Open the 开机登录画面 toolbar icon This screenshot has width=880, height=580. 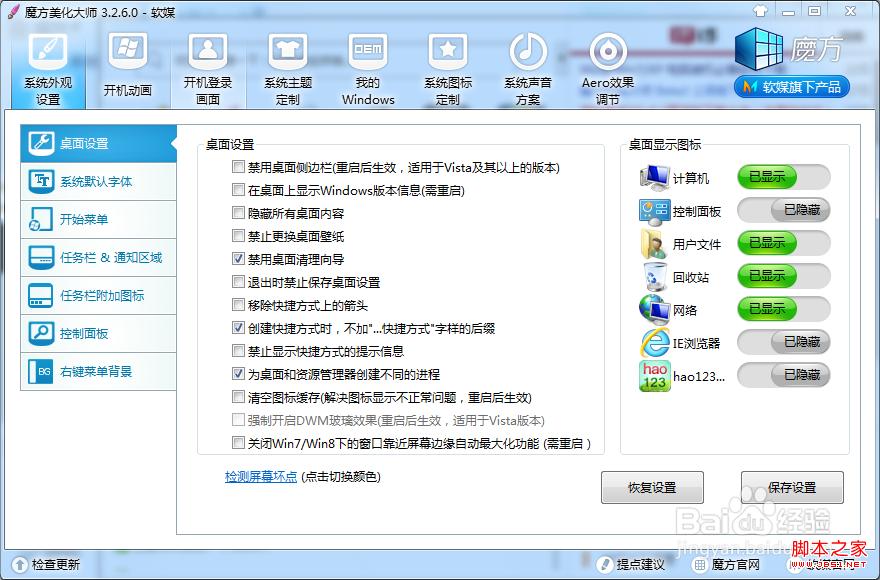208,52
